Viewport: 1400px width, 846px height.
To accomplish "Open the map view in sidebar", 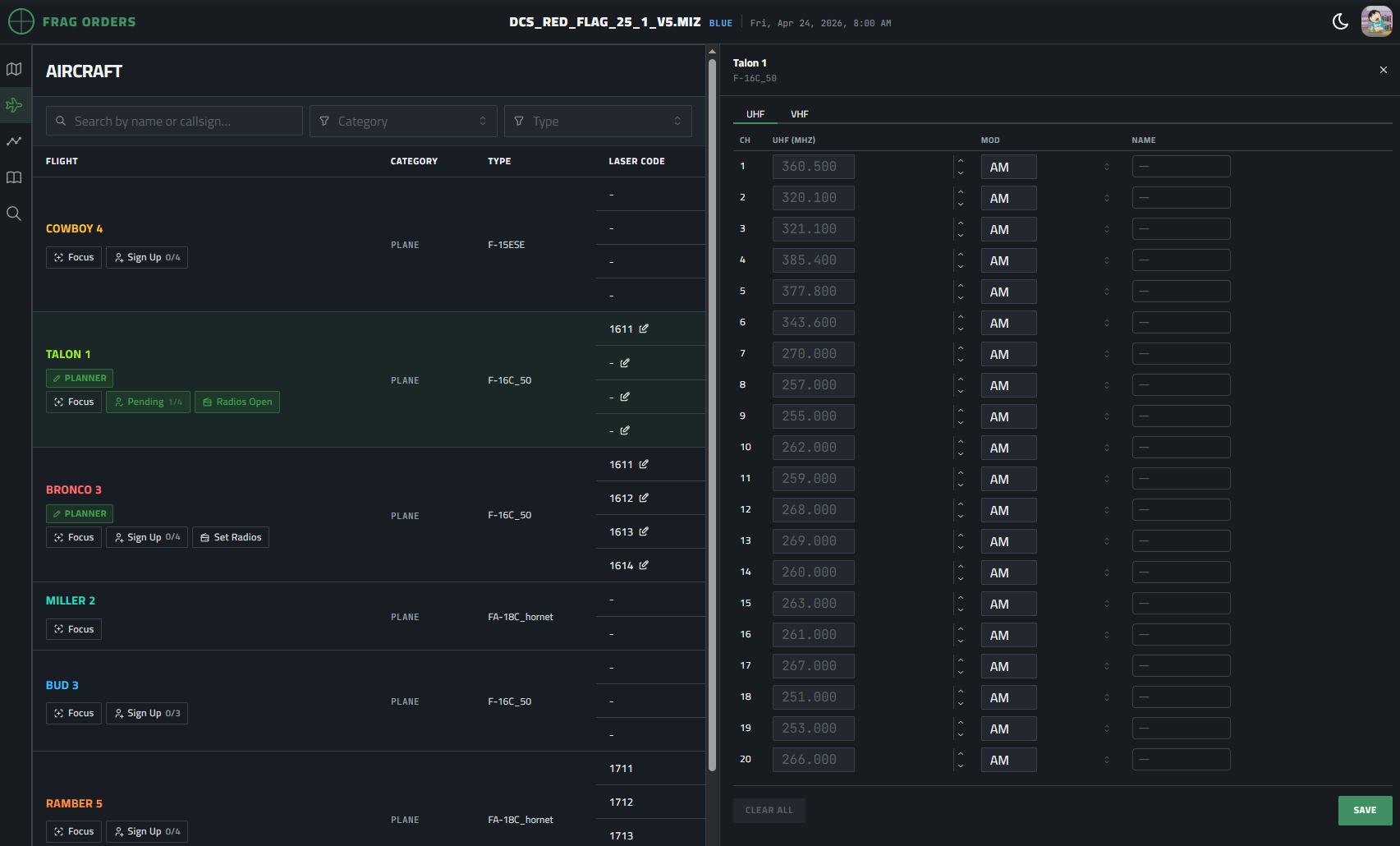I will 14,69.
